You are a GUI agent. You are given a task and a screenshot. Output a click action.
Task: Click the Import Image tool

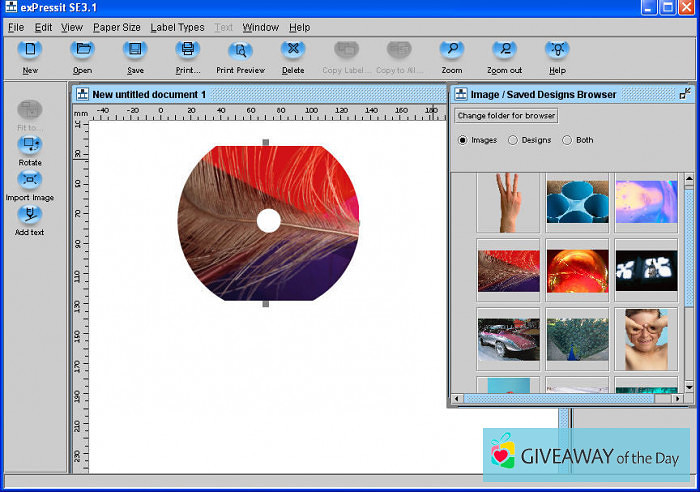[x=30, y=181]
